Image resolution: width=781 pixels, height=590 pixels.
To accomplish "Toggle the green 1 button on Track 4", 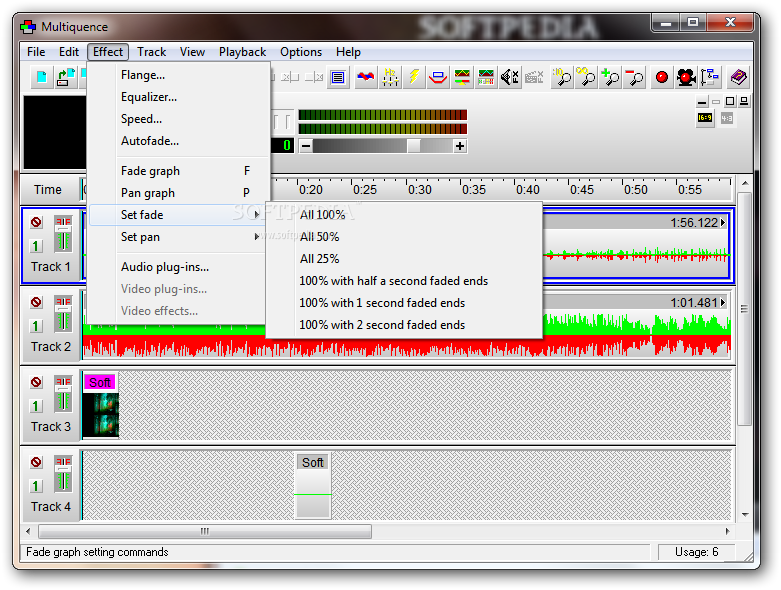I will (x=35, y=486).
